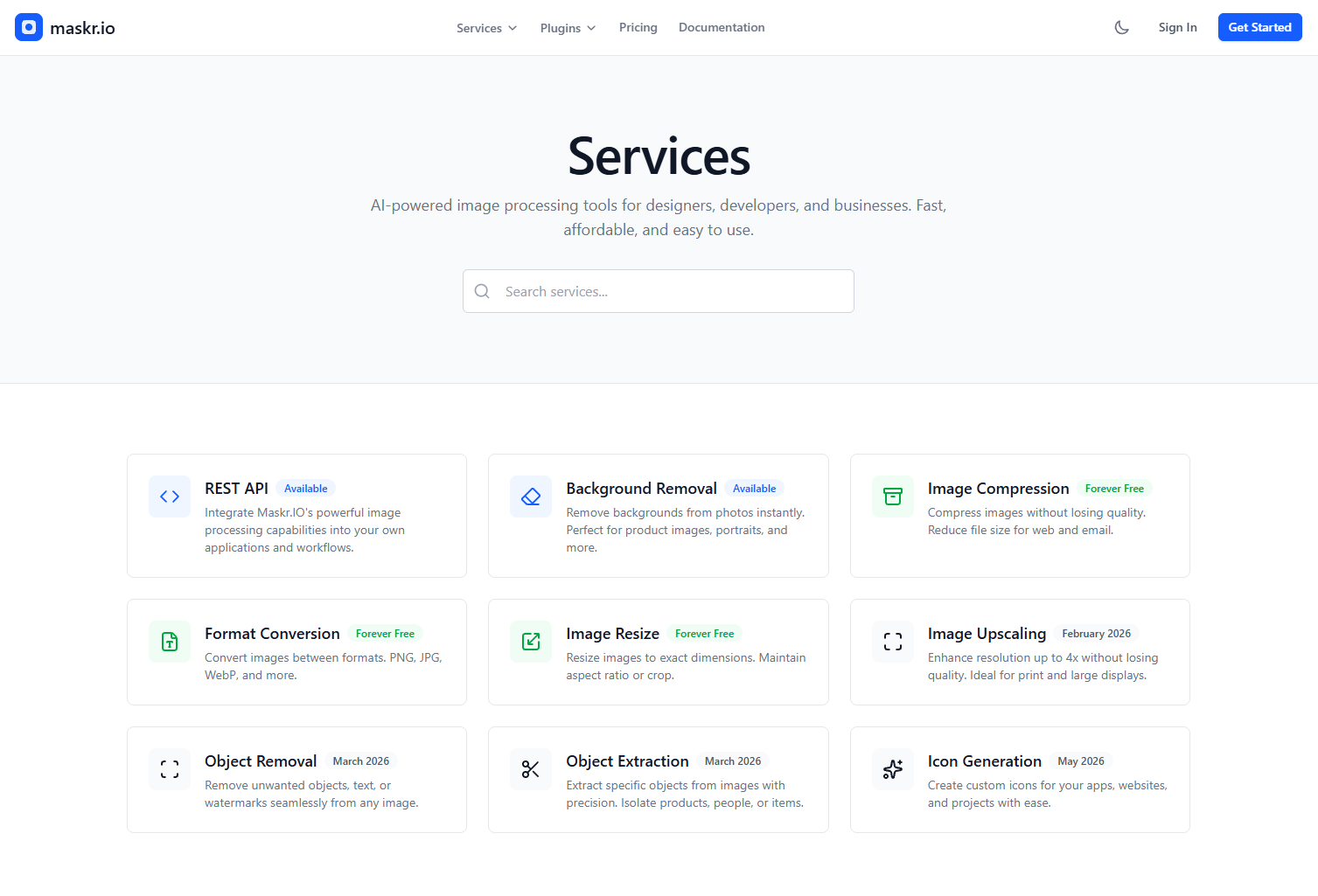The image size is (1318, 896).
Task: Select the Image Upscaling crosshair icon
Action: 892,641
